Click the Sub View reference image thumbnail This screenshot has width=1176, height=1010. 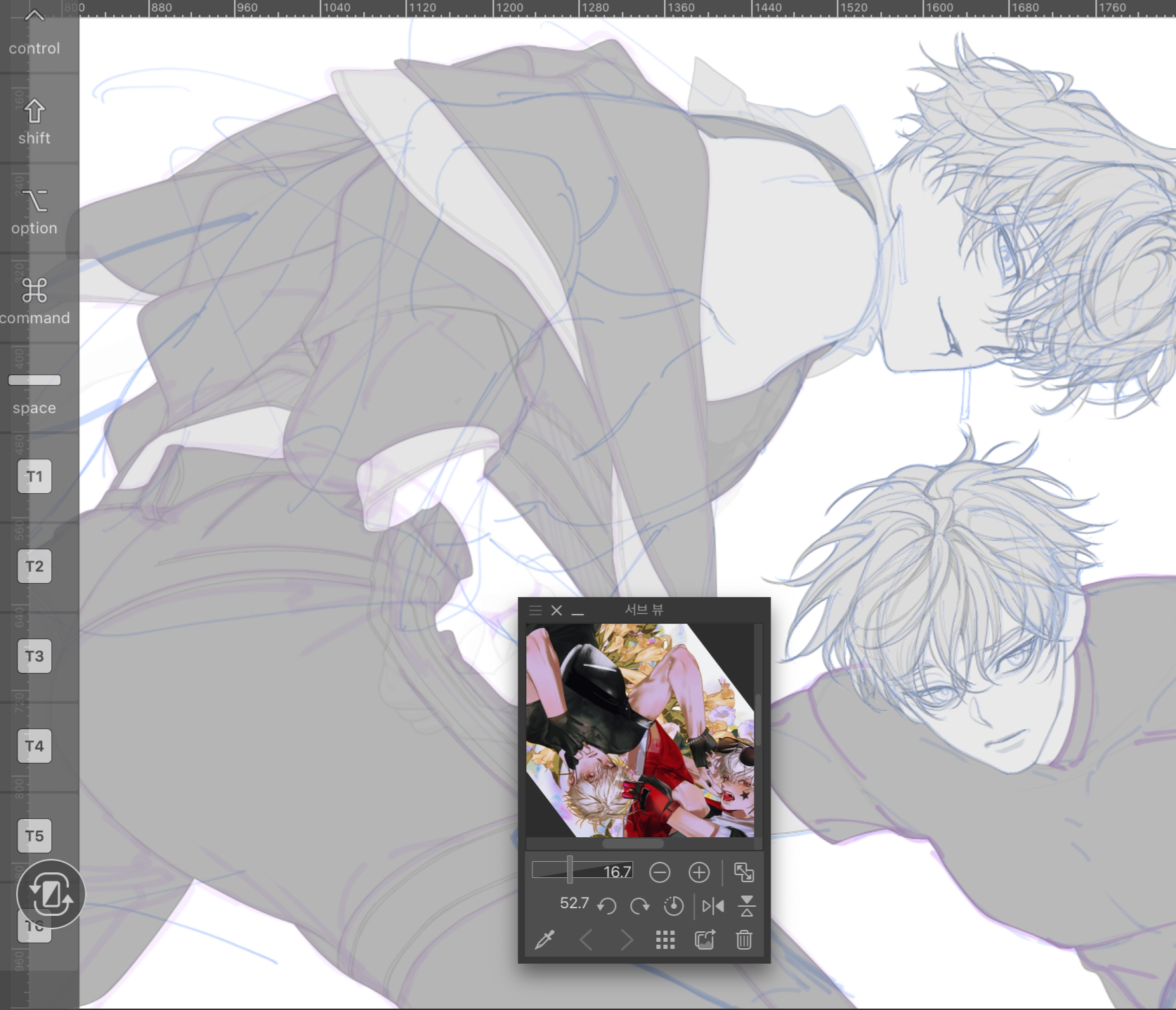tap(639, 730)
